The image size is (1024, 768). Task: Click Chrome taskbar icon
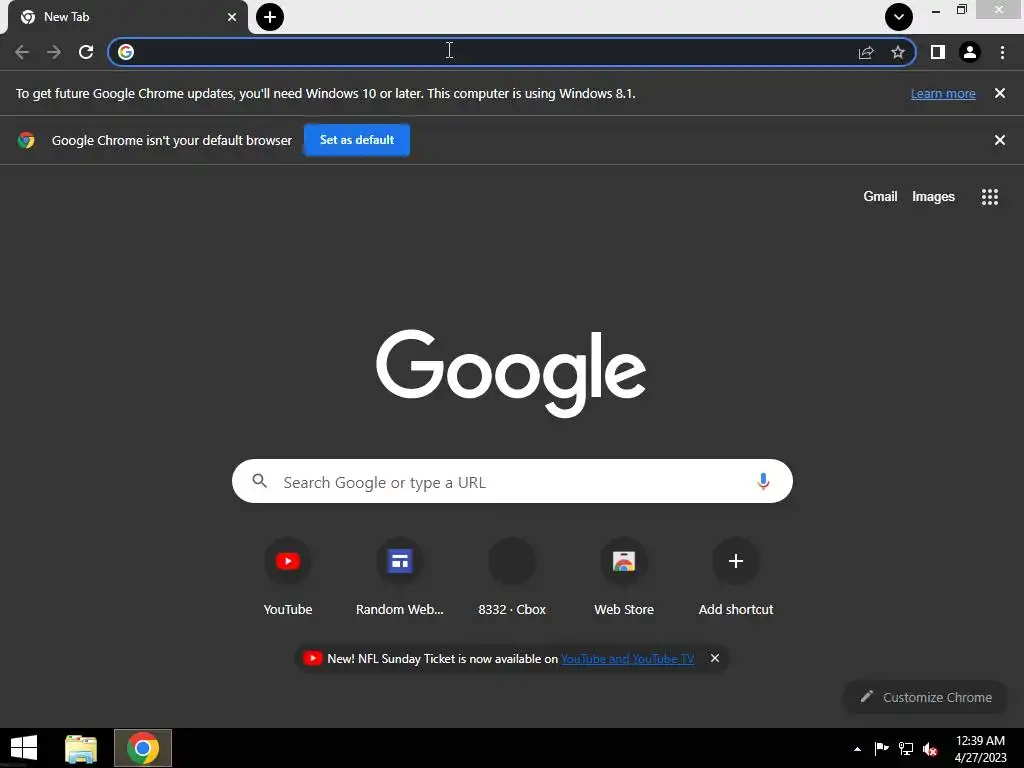click(143, 748)
